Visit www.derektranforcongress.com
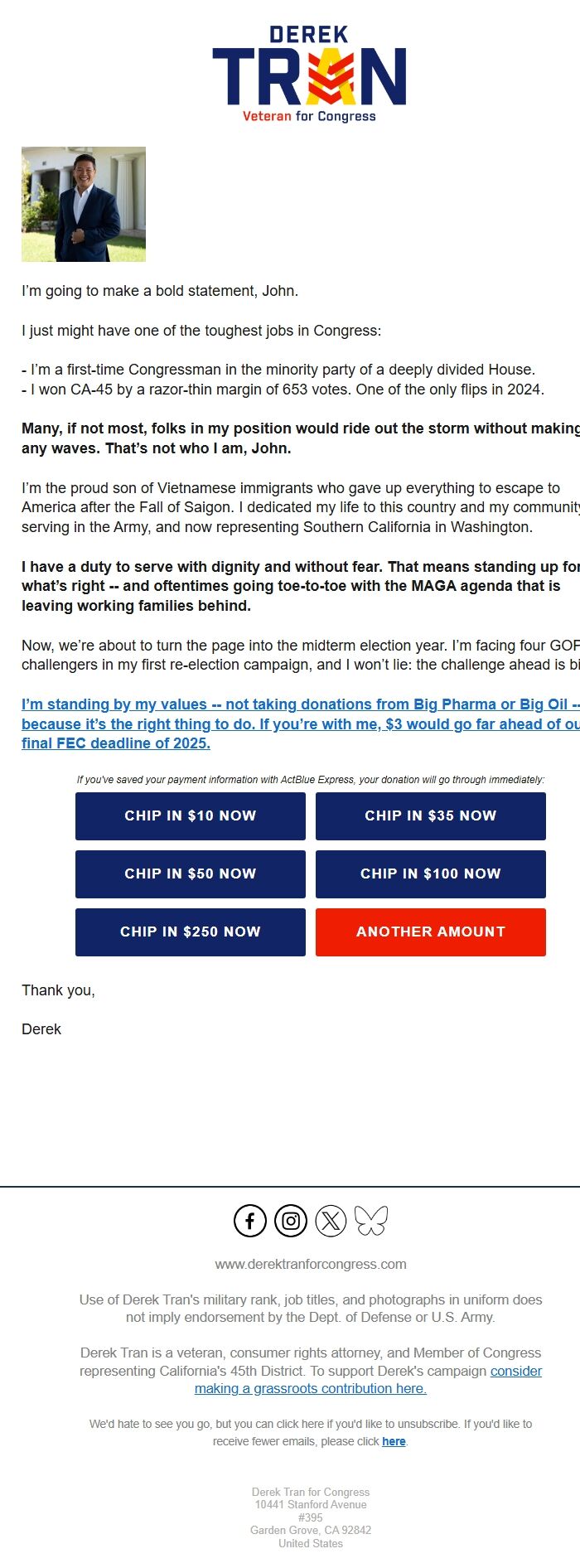 pyautogui.click(x=310, y=1264)
